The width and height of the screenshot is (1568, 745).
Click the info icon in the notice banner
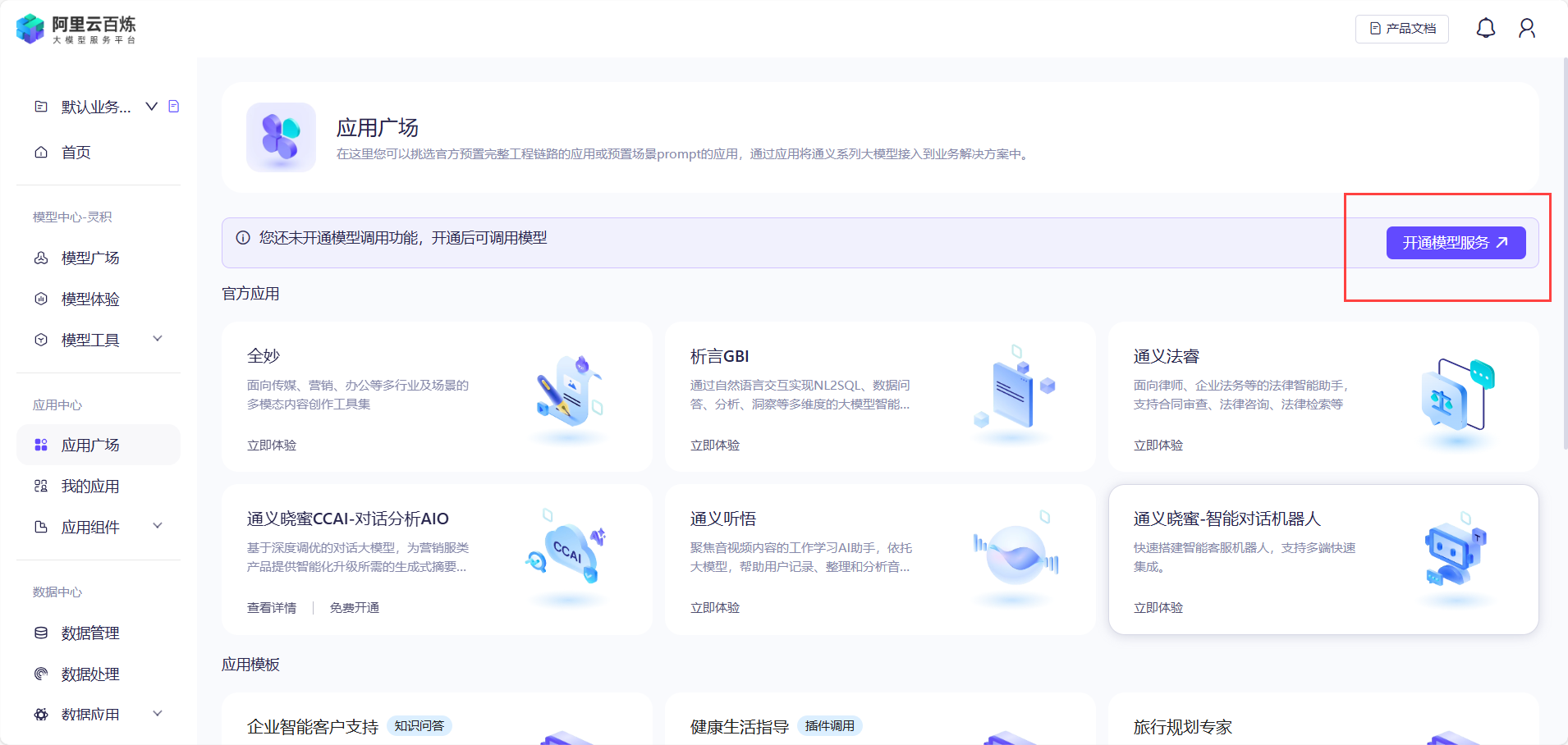point(243,238)
